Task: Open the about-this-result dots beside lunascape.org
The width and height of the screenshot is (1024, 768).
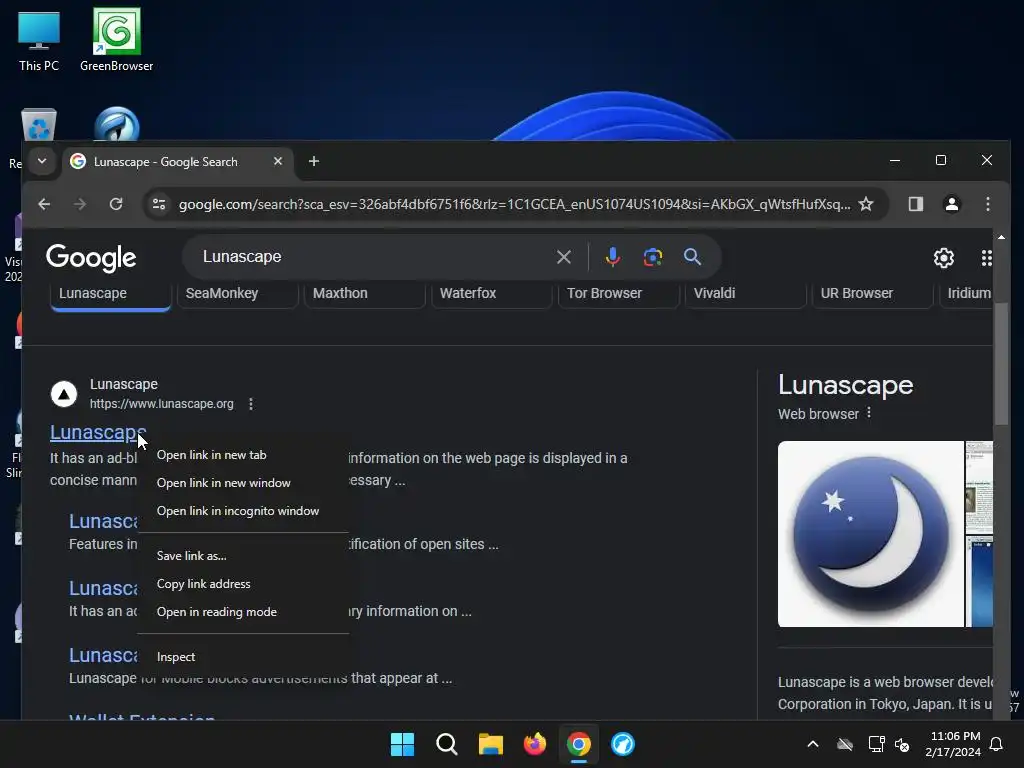Action: 251,404
